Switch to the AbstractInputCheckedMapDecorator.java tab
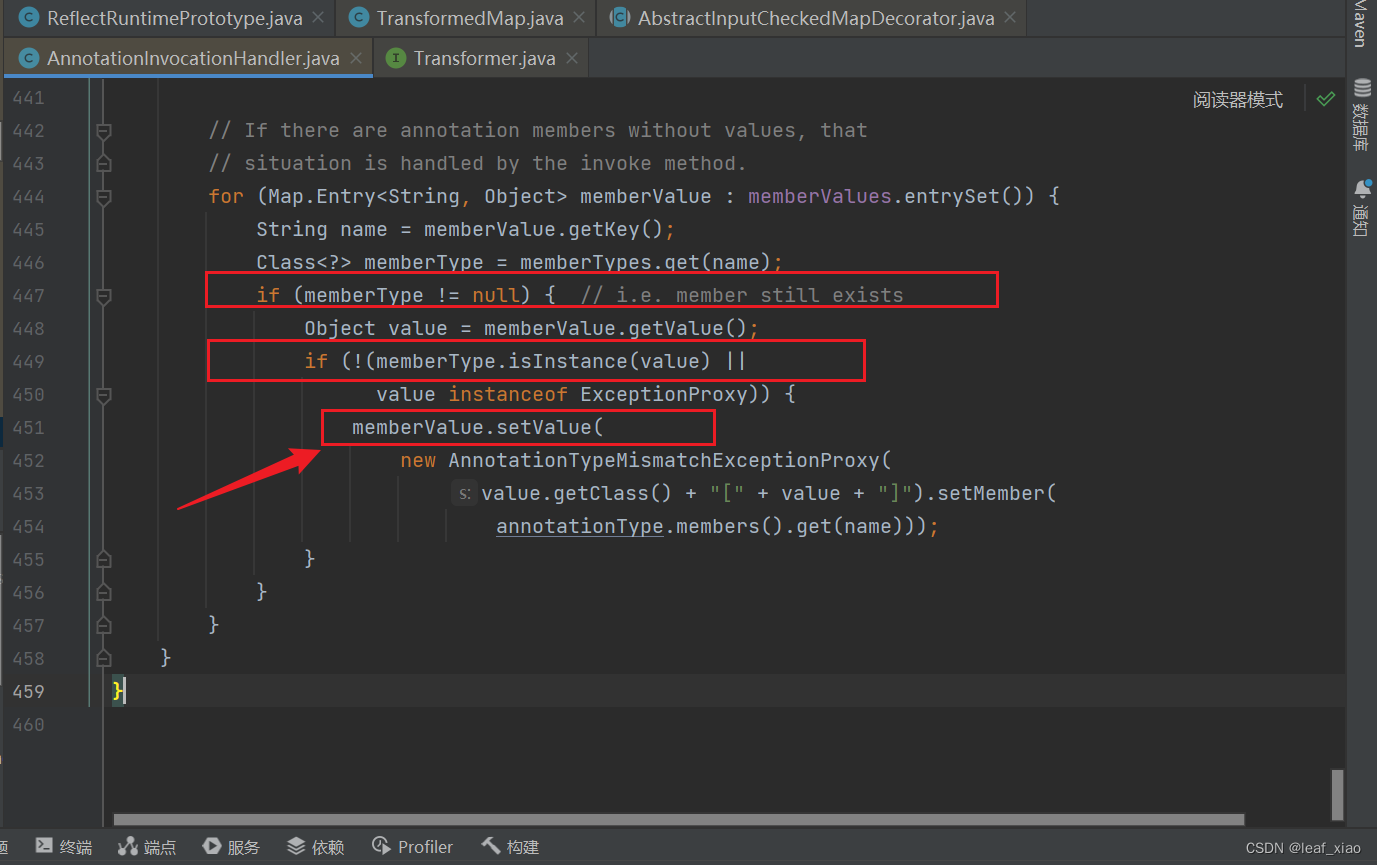 816,18
